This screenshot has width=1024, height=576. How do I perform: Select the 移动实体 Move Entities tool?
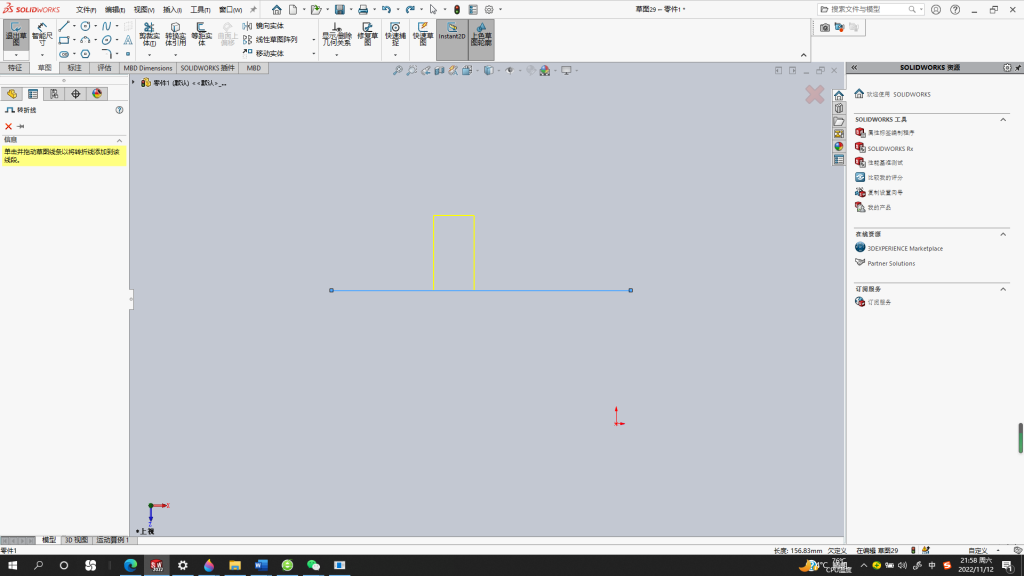263,54
